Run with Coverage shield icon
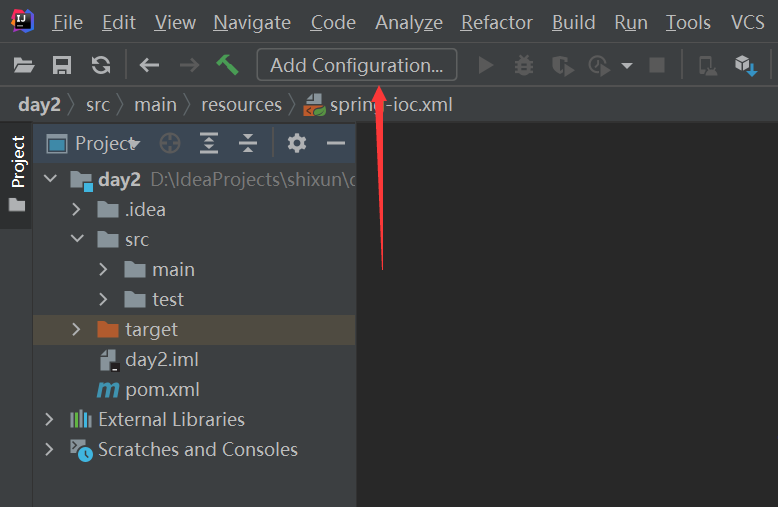Viewport: 778px width, 507px height. coord(563,65)
